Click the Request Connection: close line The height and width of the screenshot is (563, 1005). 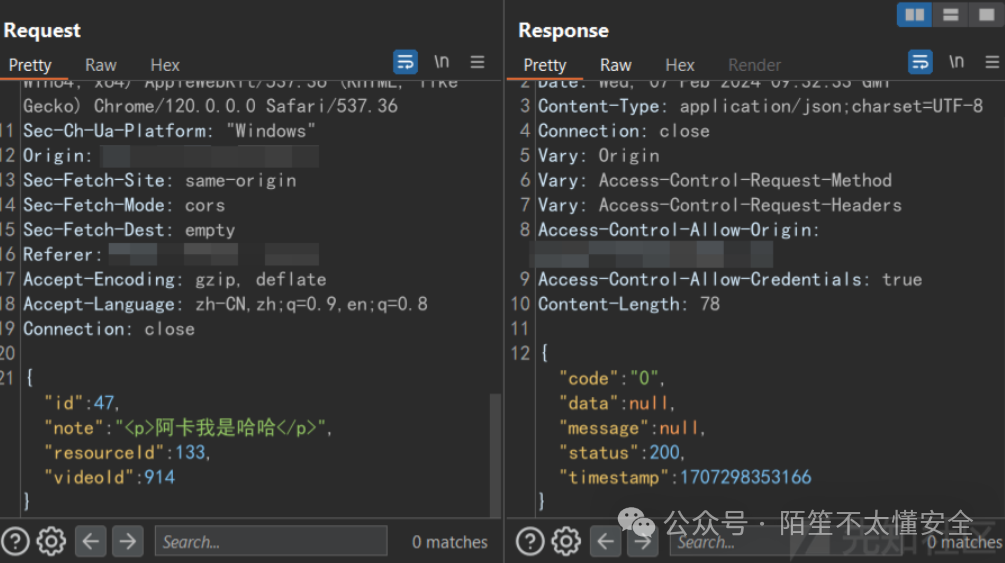[x=108, y=329]
